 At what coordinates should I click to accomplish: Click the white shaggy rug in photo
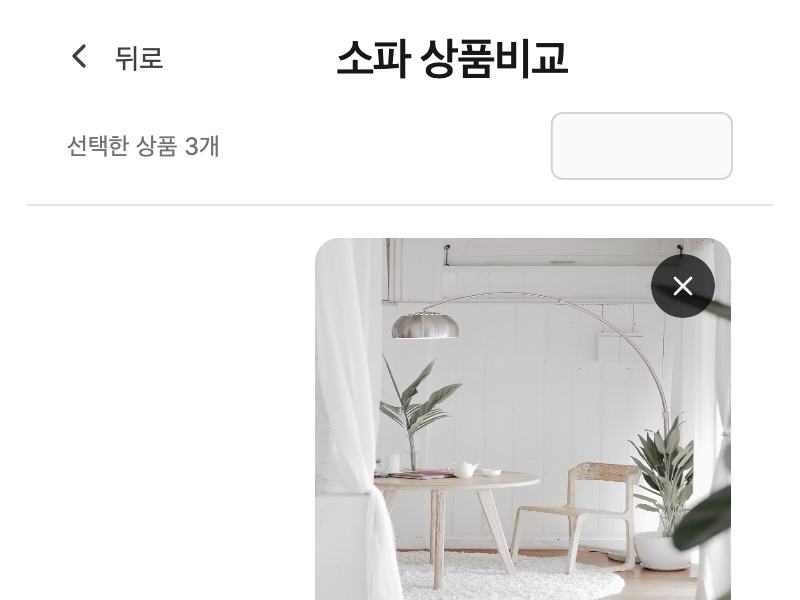[510, 576]
